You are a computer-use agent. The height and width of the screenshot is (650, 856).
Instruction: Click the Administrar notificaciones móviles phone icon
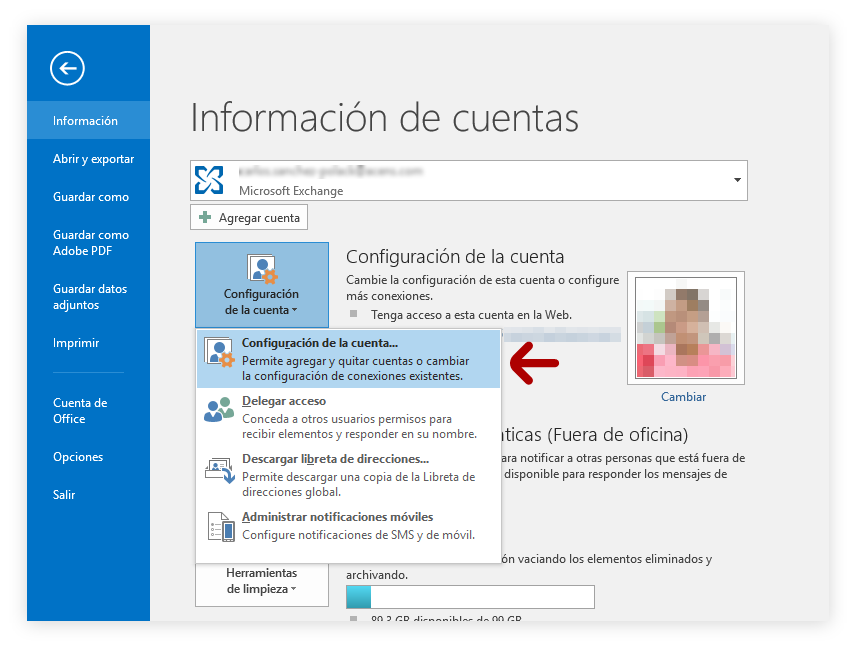222,527
